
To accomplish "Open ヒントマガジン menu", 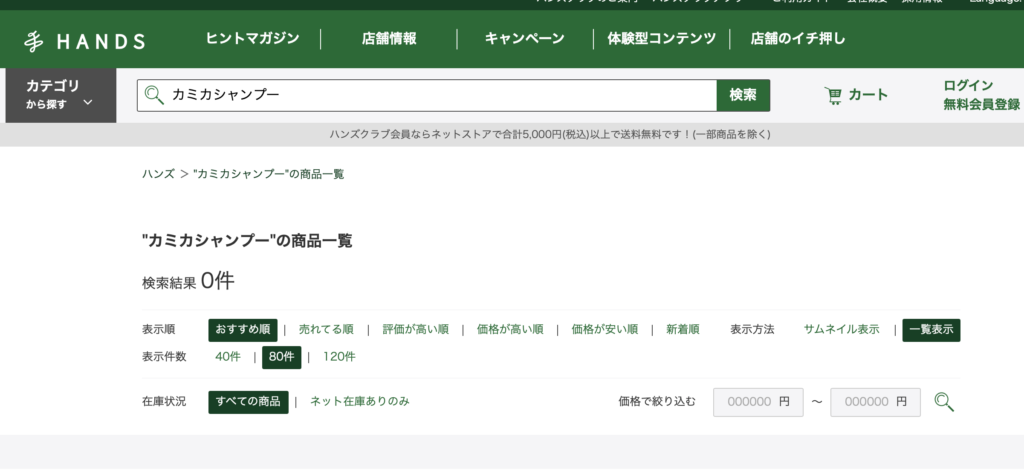I will pyautogui.click(x=252, y=39).
